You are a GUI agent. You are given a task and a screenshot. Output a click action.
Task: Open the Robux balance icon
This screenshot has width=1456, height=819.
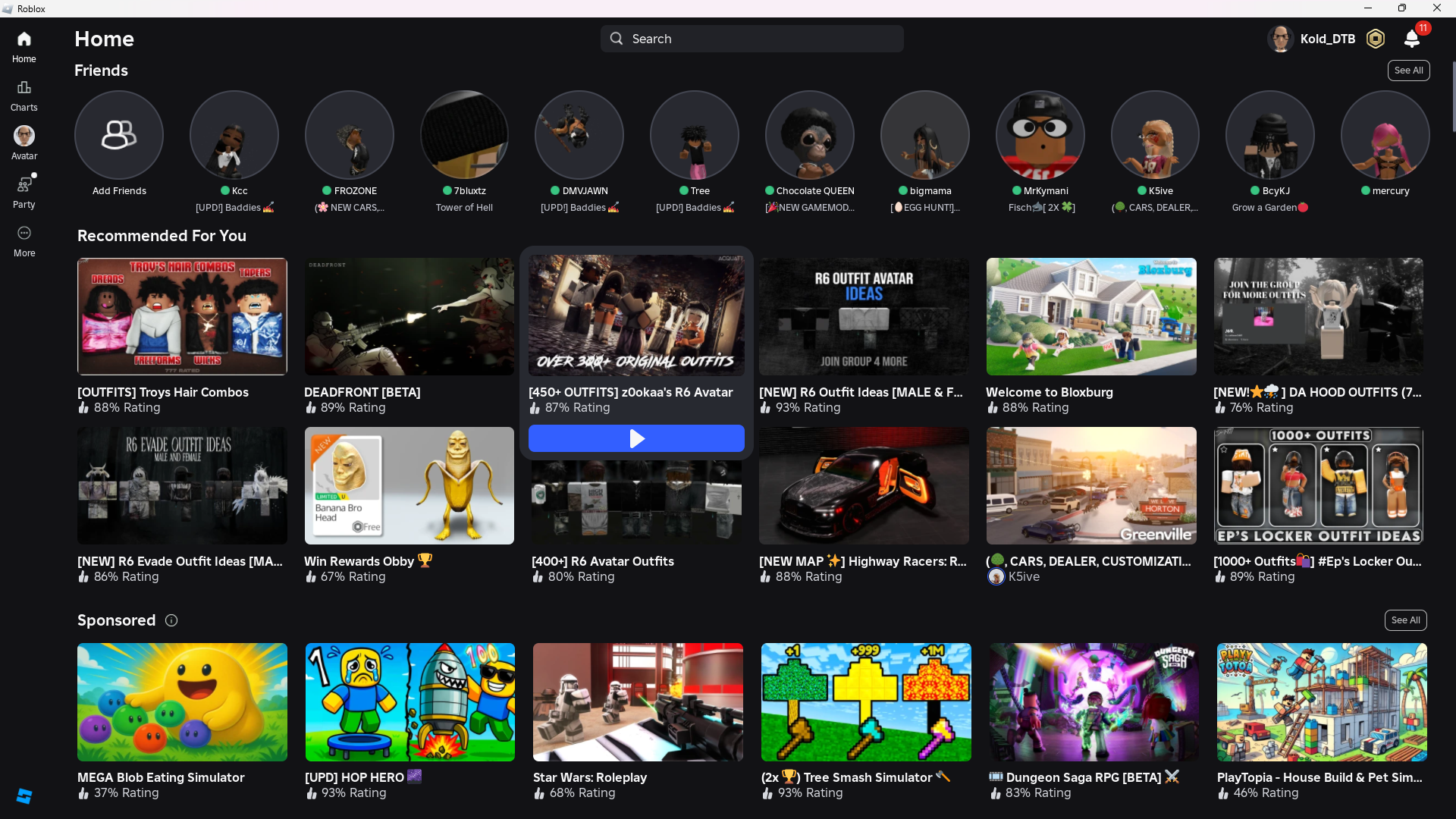pyautogui.click(x=1376, y=39)
